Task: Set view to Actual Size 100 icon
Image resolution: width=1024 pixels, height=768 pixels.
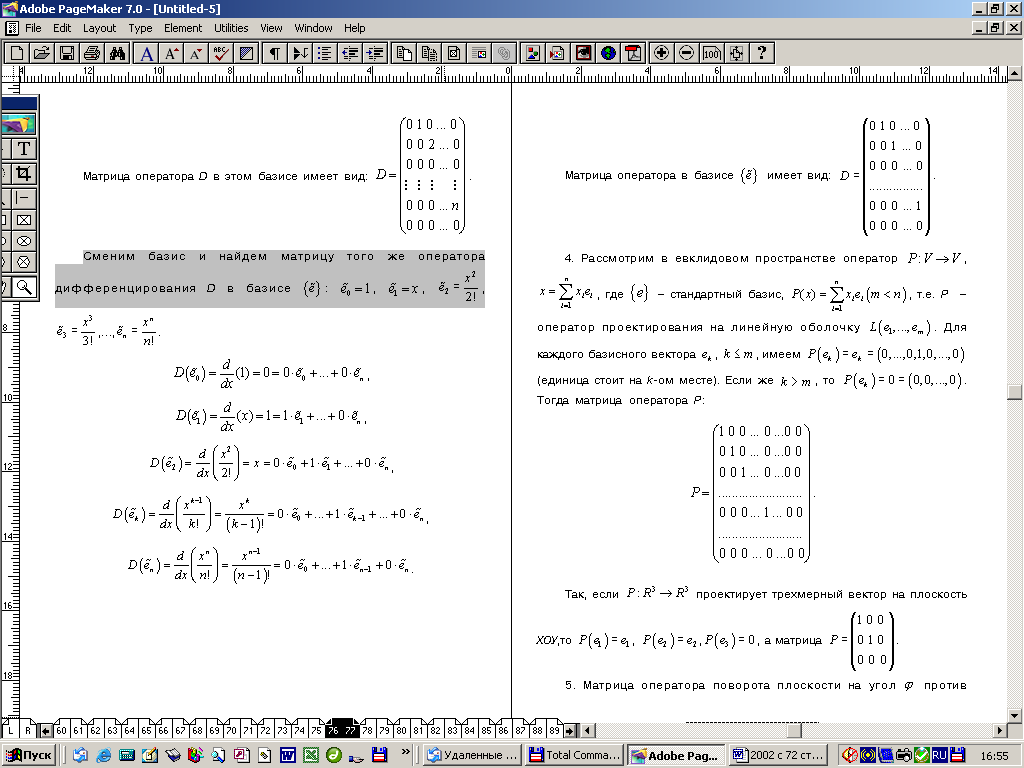Action: click(x=711, y=53)
